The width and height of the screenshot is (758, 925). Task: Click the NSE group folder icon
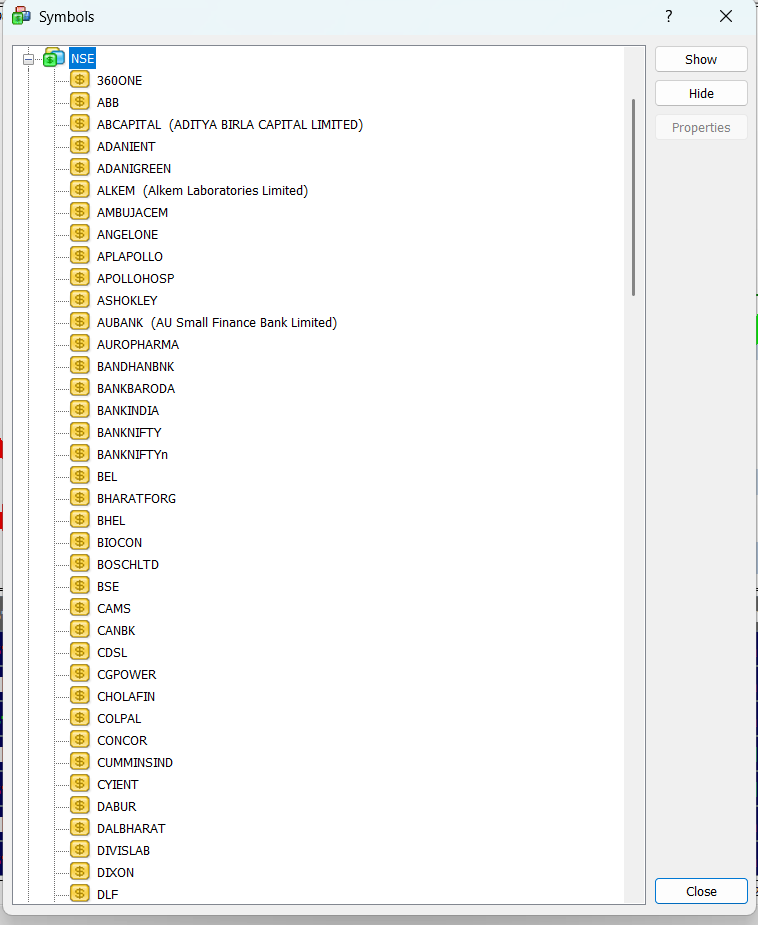(54, 58)
